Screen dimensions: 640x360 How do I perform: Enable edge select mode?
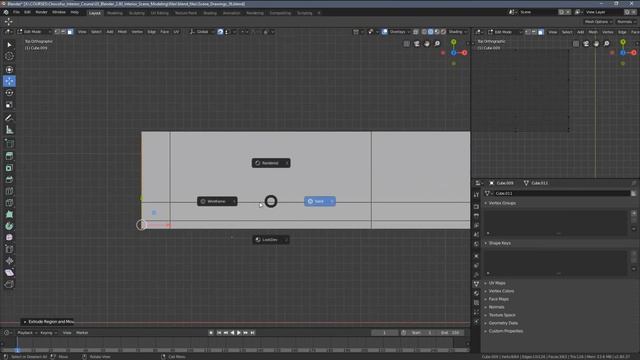click(x=63, y=32)
